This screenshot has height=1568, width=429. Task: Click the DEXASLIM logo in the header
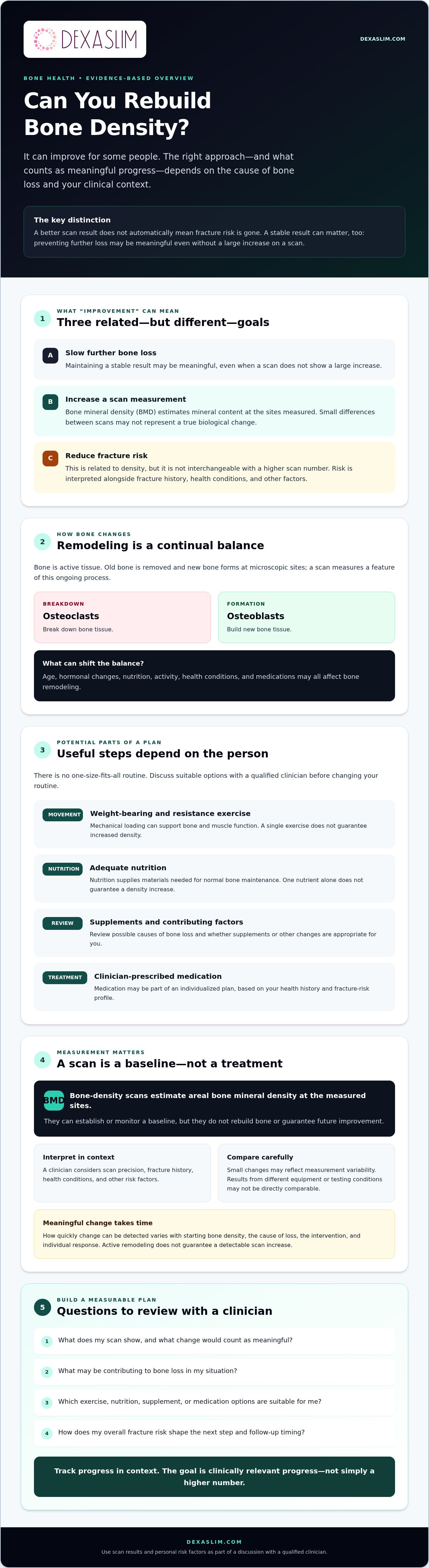[x=85, y=39]
